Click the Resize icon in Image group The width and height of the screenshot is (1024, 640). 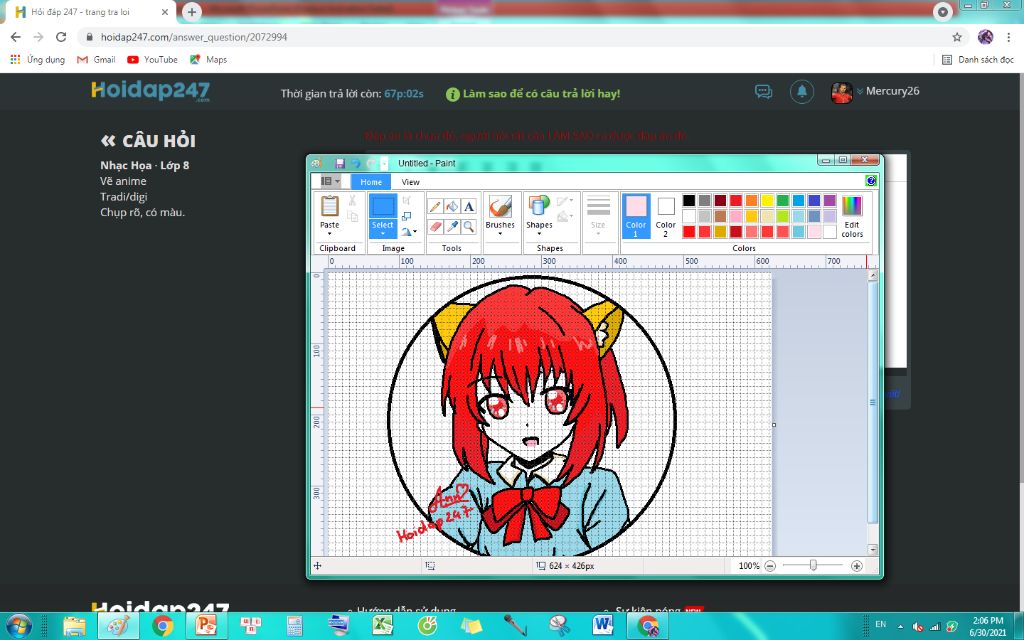406,216
